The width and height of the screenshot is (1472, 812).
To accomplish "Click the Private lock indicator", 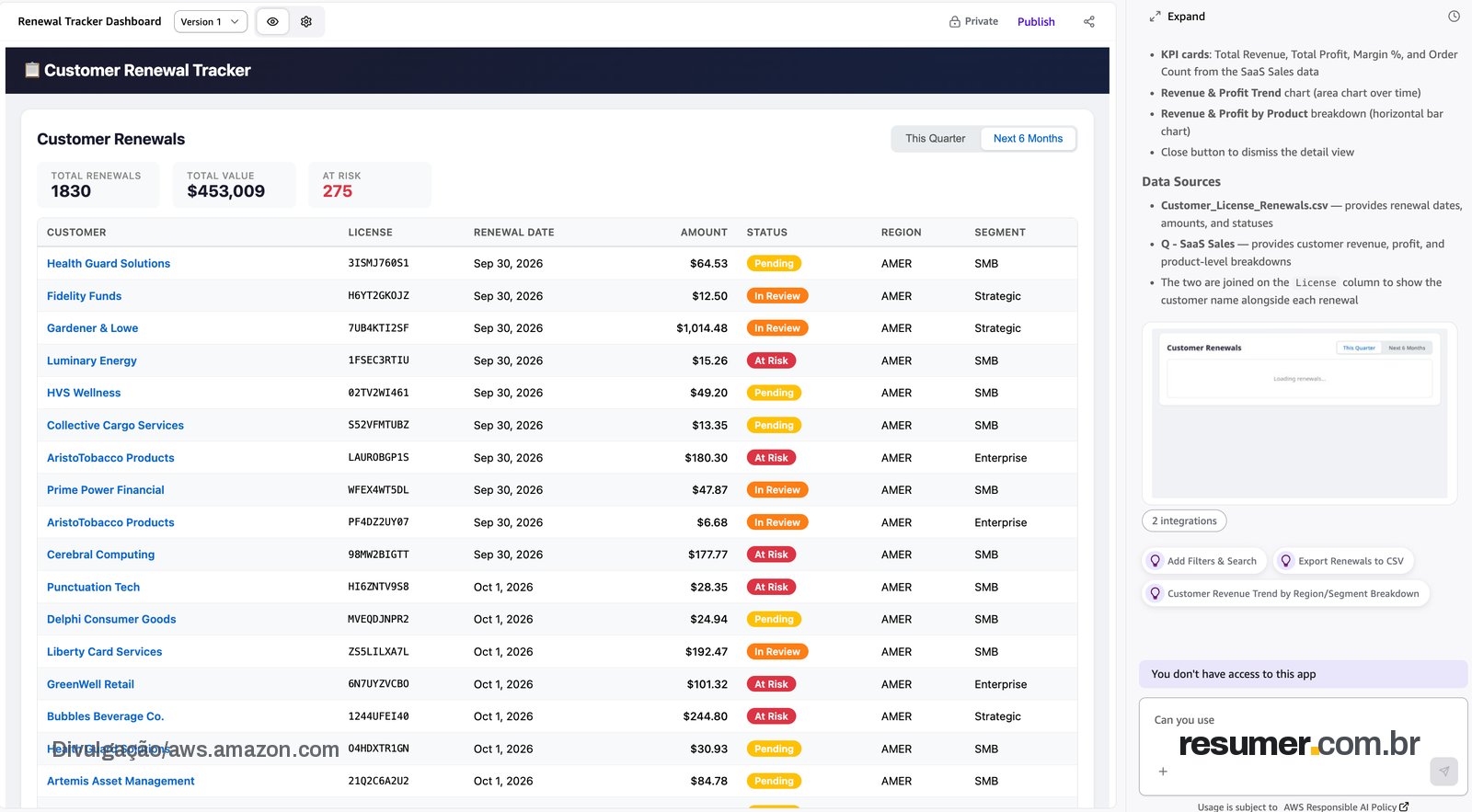I will [x=973, y=21].
